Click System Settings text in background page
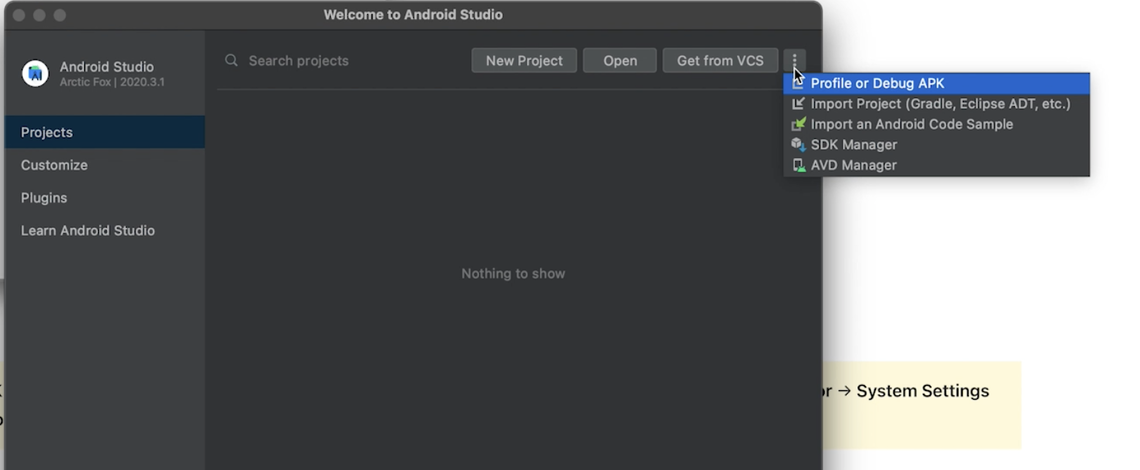Image resolution: width=1140 pixels, height=470 pixels. [923, 391]
